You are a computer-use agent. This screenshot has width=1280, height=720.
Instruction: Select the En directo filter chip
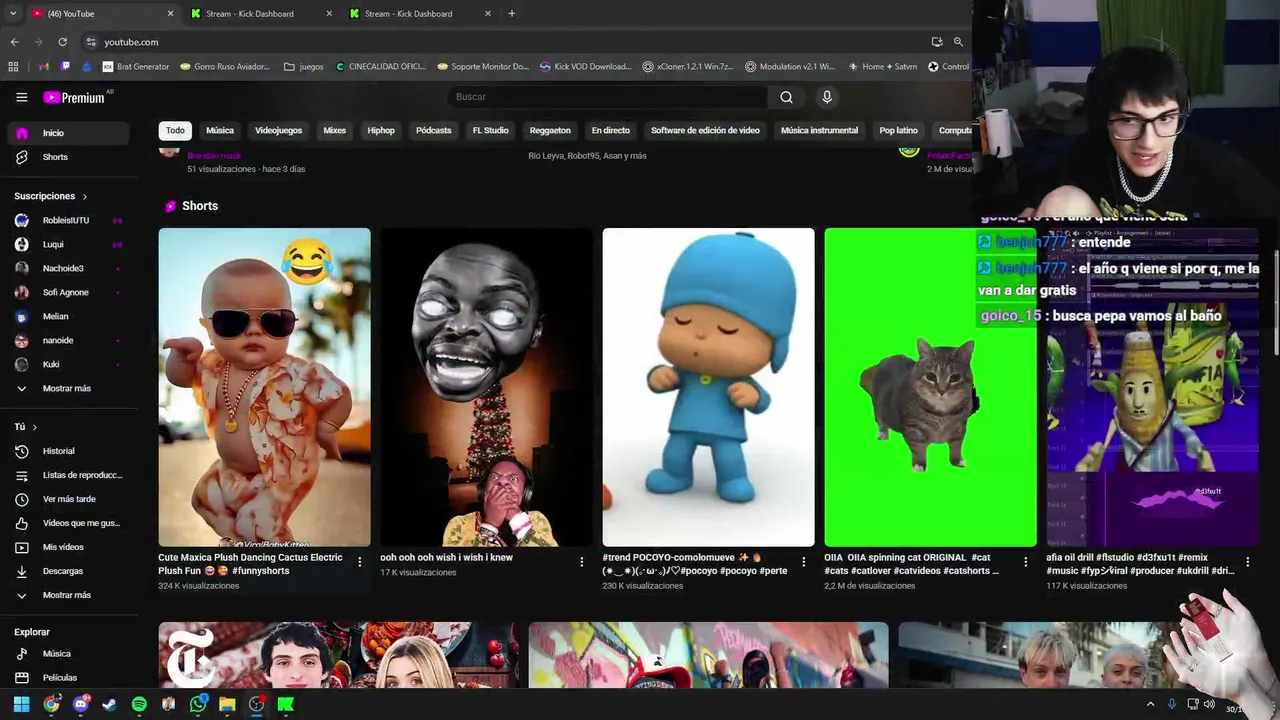coord(610,131)
